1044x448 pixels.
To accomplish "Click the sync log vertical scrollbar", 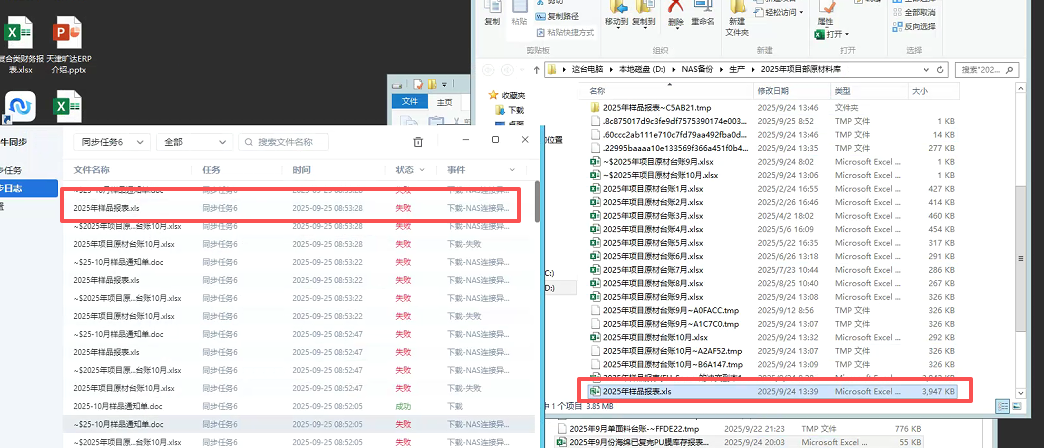I will click(538, 201).
